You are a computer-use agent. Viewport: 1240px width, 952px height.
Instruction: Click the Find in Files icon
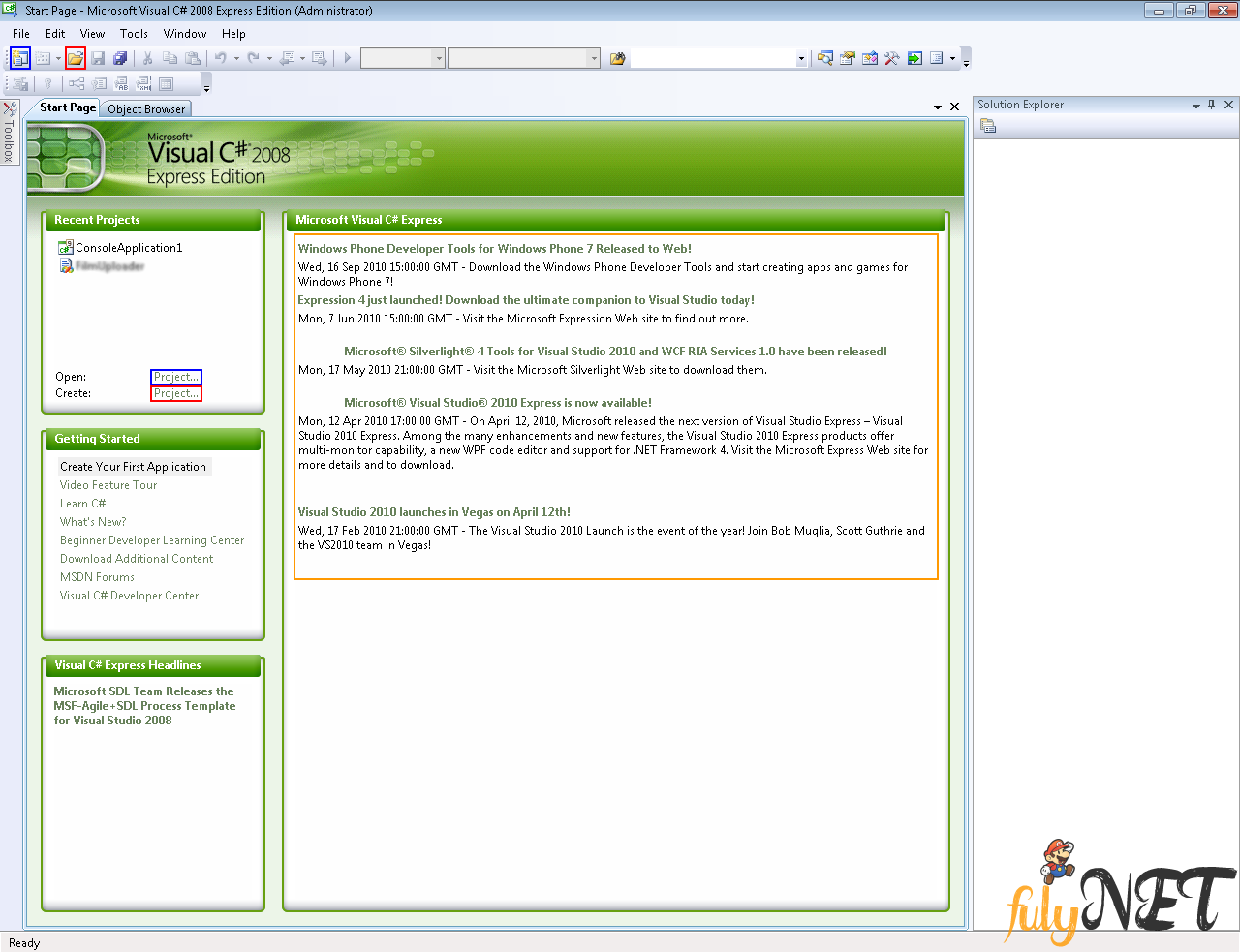[617, 58]
